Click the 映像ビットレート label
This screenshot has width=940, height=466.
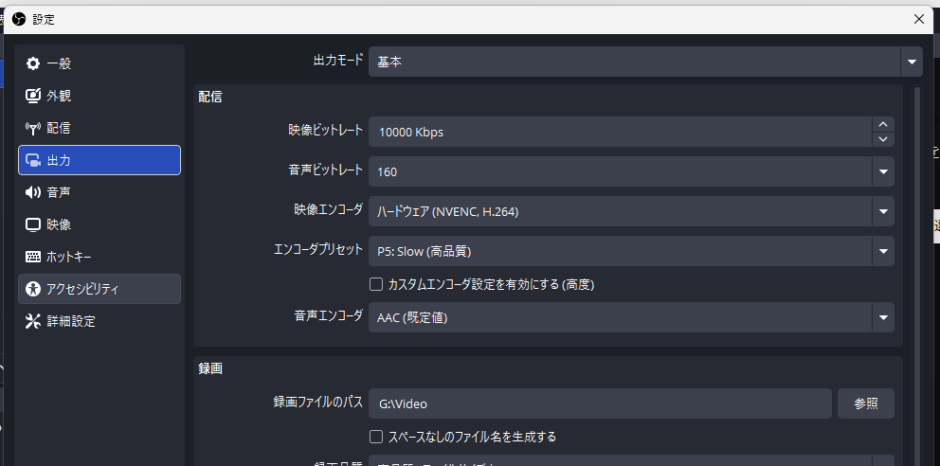tap(325, 130)
